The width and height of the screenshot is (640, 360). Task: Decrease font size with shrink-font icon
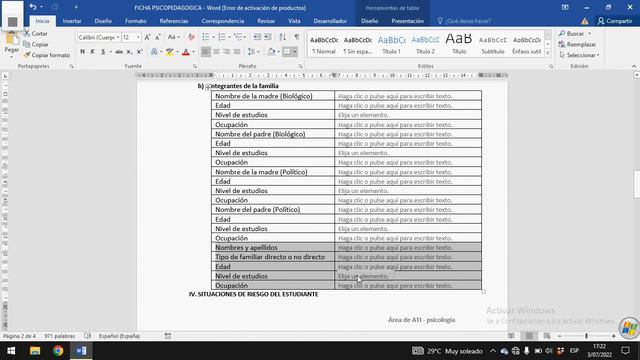(x=158, y=37)
